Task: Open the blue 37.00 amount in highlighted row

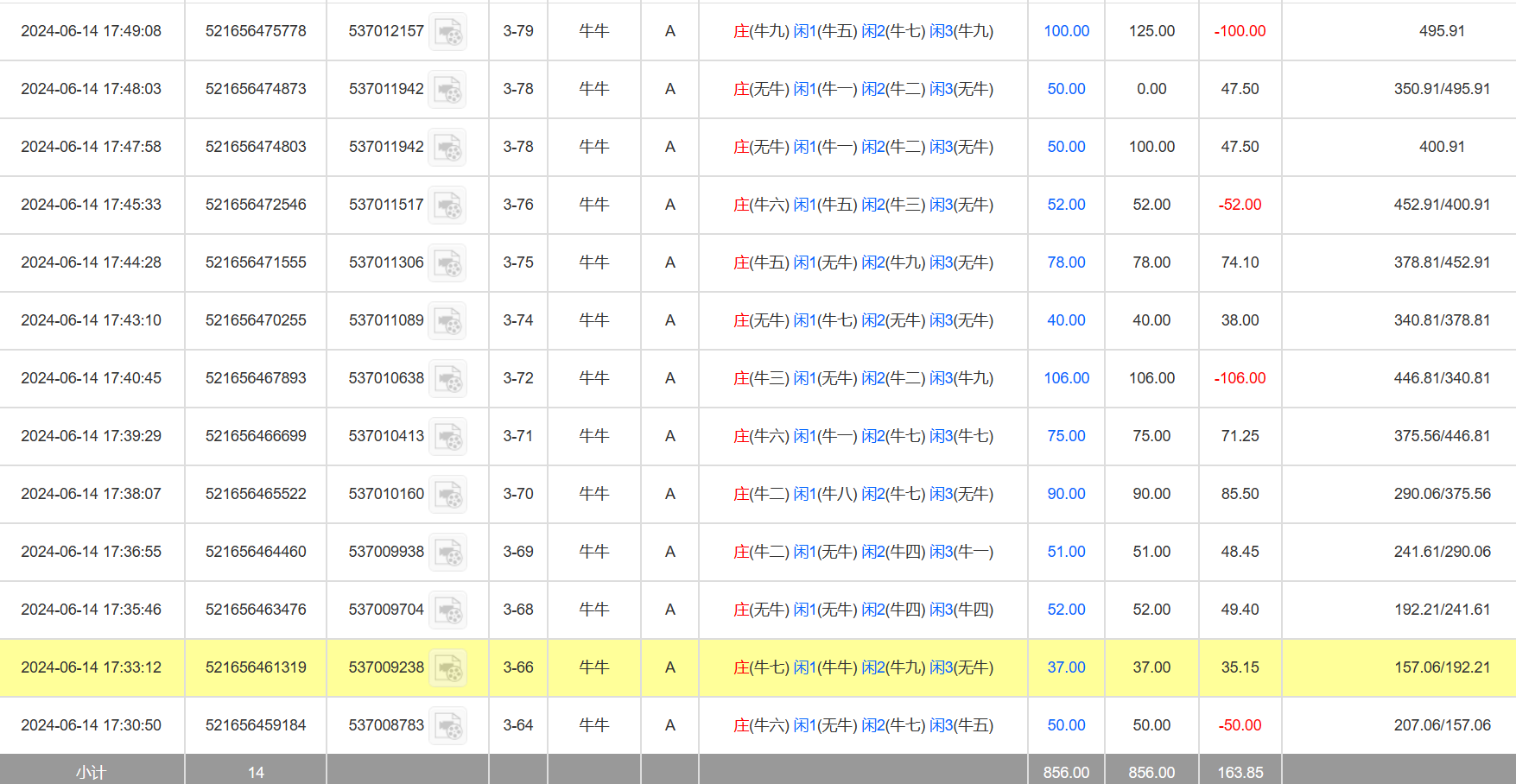Action: click(x=1066, y=667)
